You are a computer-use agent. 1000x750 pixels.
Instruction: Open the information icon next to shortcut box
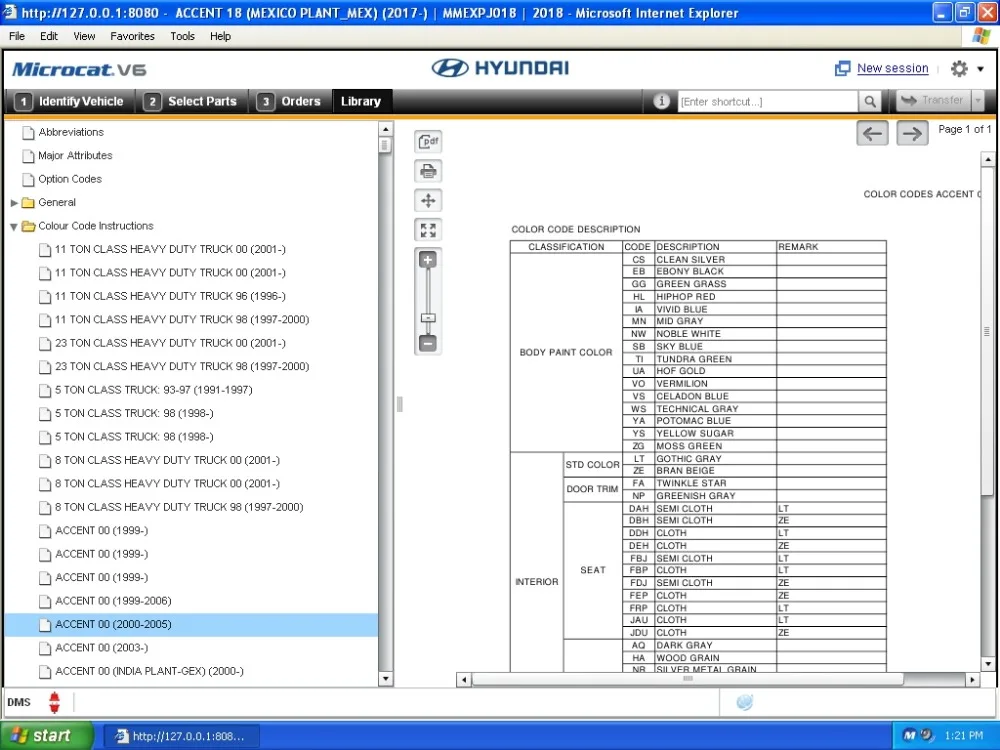661,101
